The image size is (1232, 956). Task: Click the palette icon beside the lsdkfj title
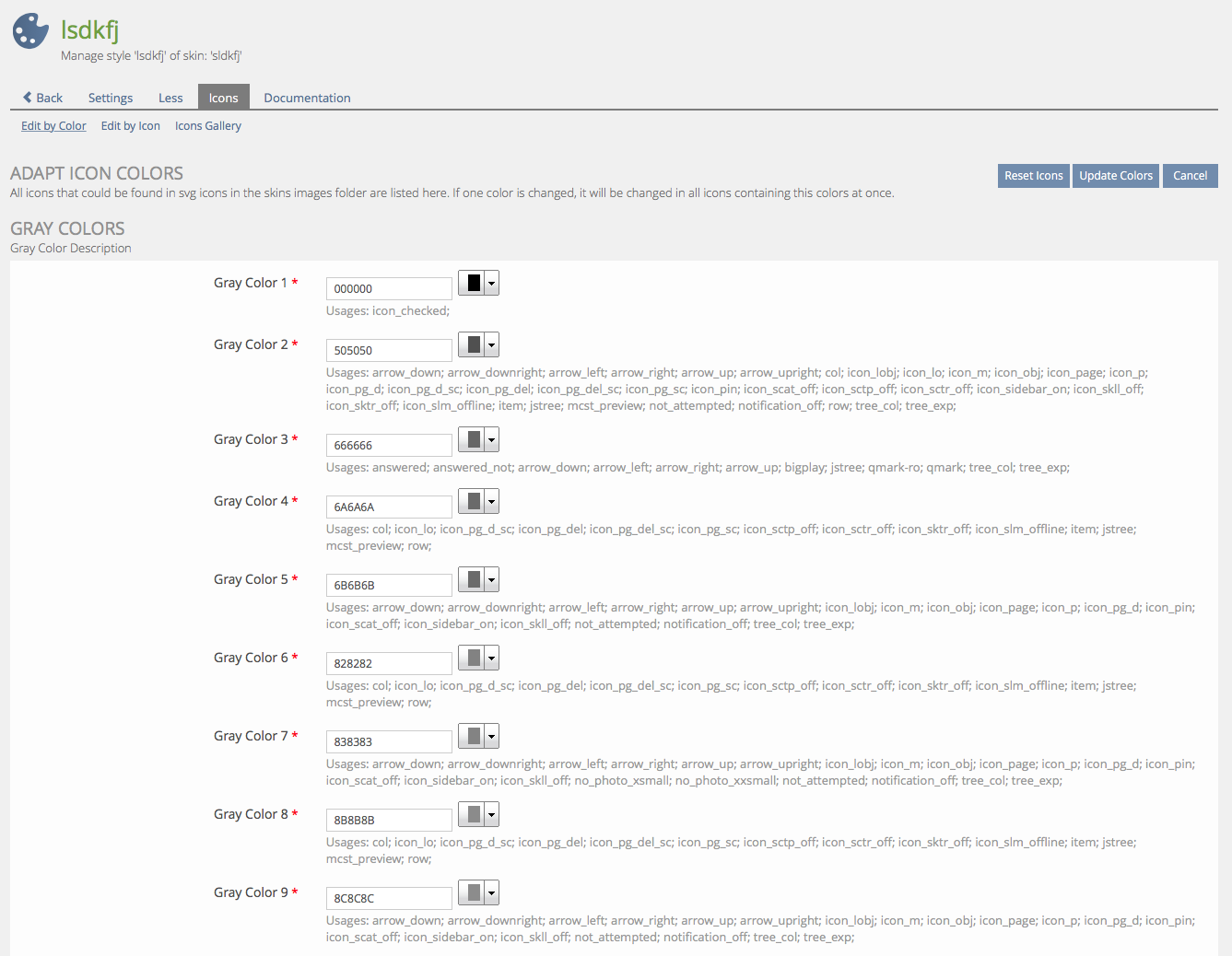coord(30,31)
